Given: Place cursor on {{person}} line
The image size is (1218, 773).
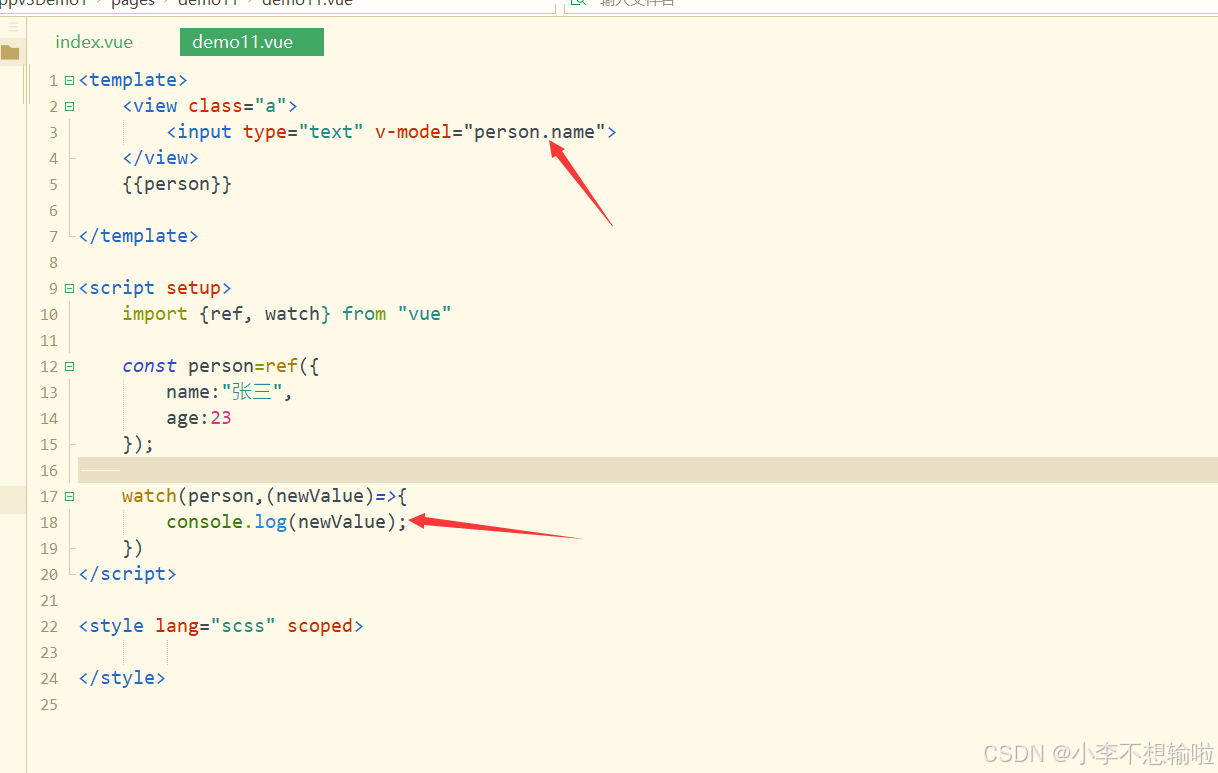Looking at the screenshot, I should (x=177, y=184).
